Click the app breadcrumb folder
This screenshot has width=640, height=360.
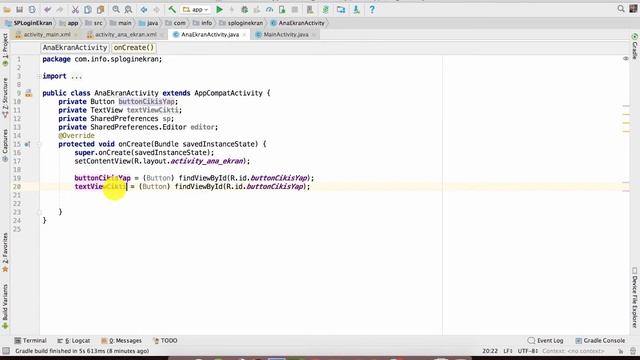click(x=69, y=23)
